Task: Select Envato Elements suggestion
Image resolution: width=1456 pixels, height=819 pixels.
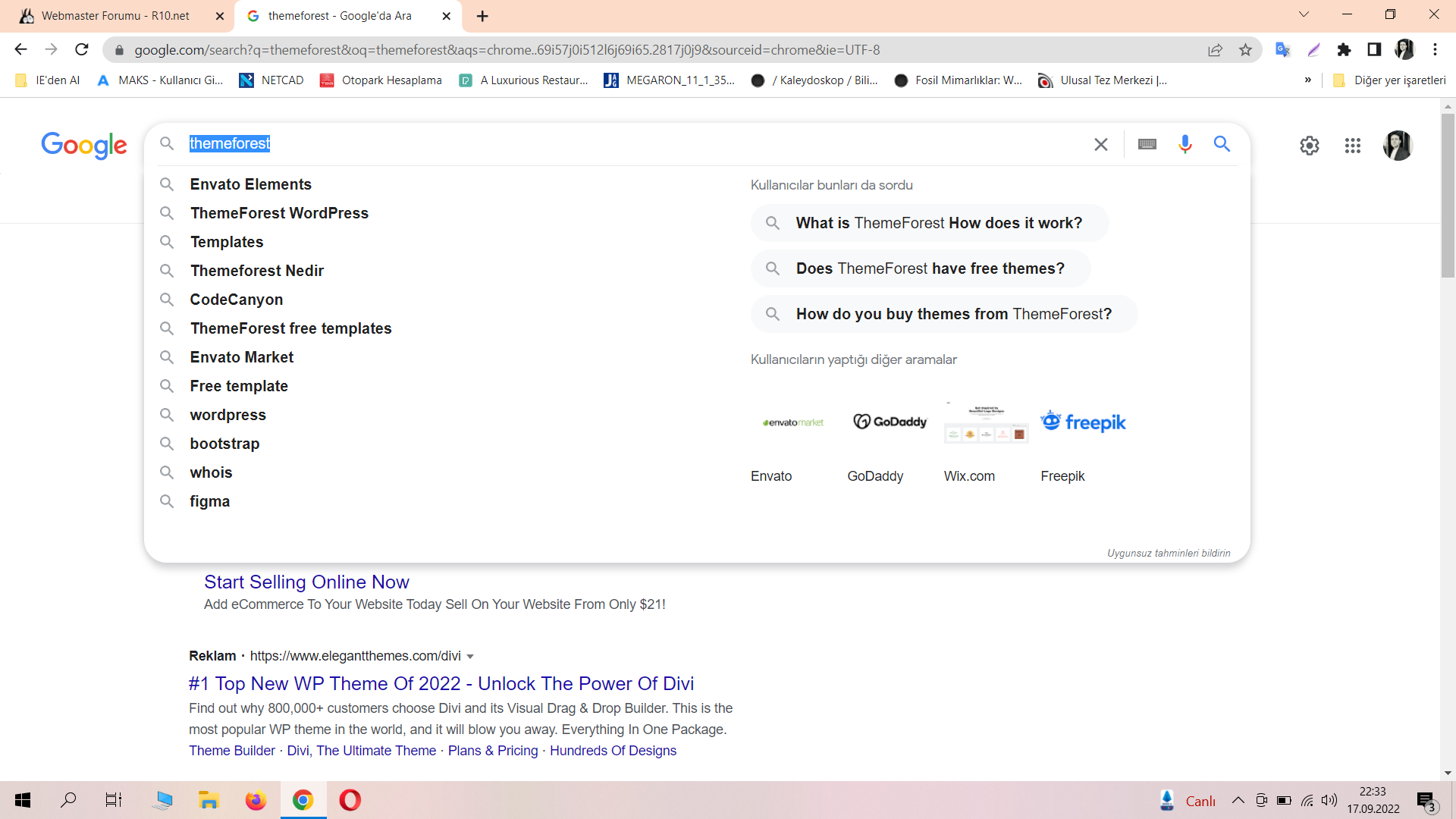Action: [251, 184]
